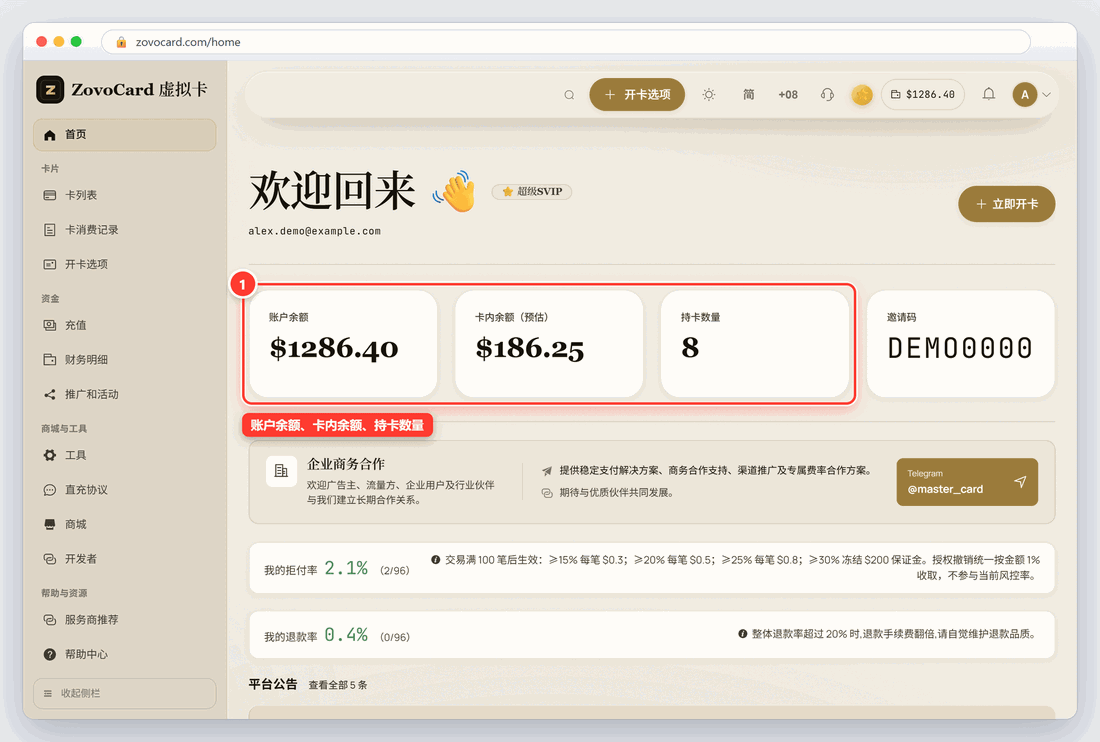Click the icon before 期待与优质伙伴共同发展
Screen dimensions: 1100x742
[x=547, y=493]
